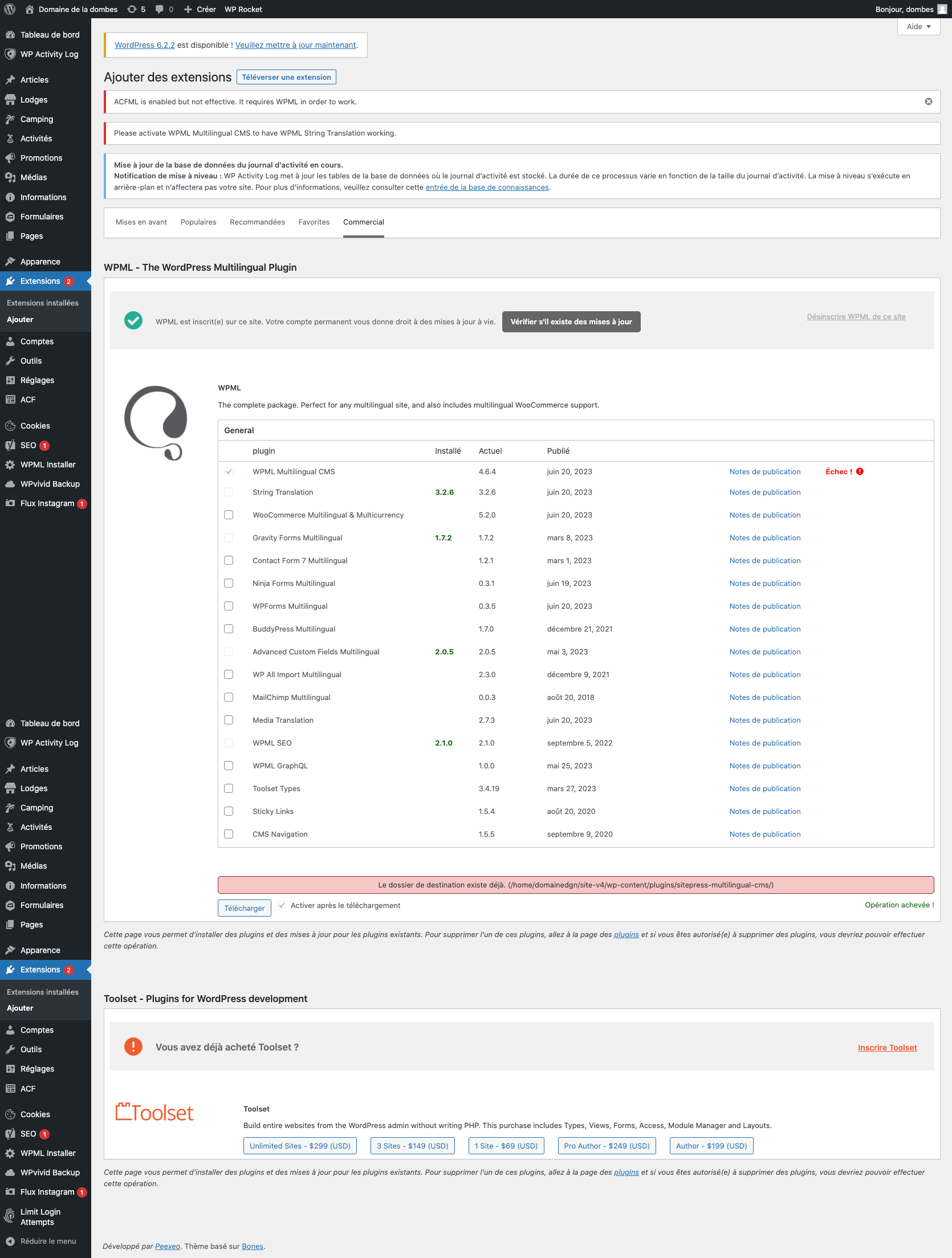Click the red Échec error icon
The width and height of the screenshot is (952, 1258).
(860, 471)
